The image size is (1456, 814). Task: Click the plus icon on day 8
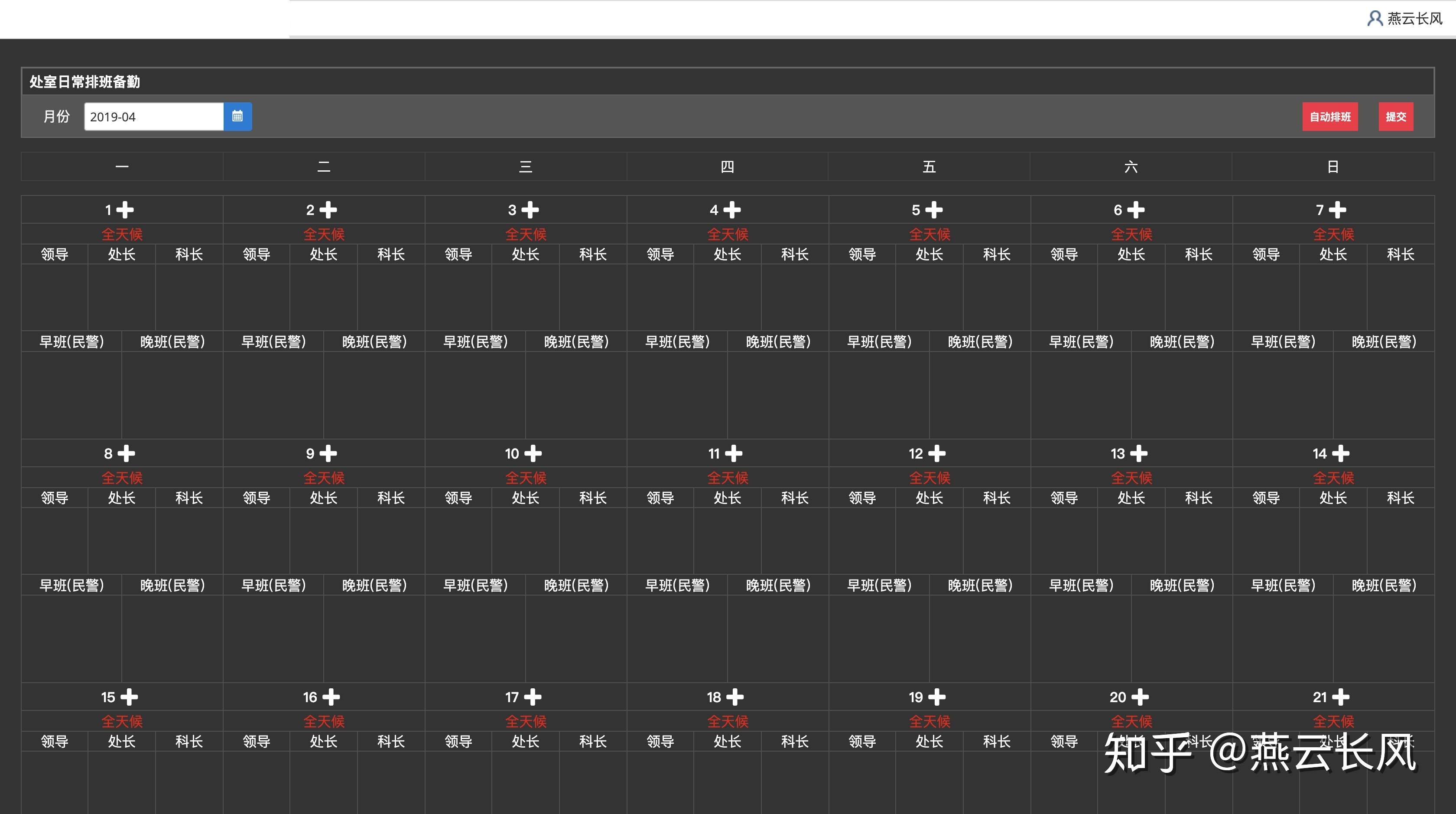(127, 453)
